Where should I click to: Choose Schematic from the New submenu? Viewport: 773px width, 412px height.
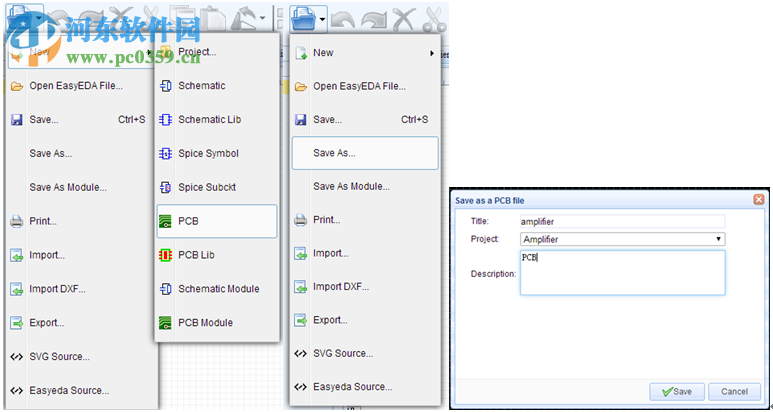[217, 86]
